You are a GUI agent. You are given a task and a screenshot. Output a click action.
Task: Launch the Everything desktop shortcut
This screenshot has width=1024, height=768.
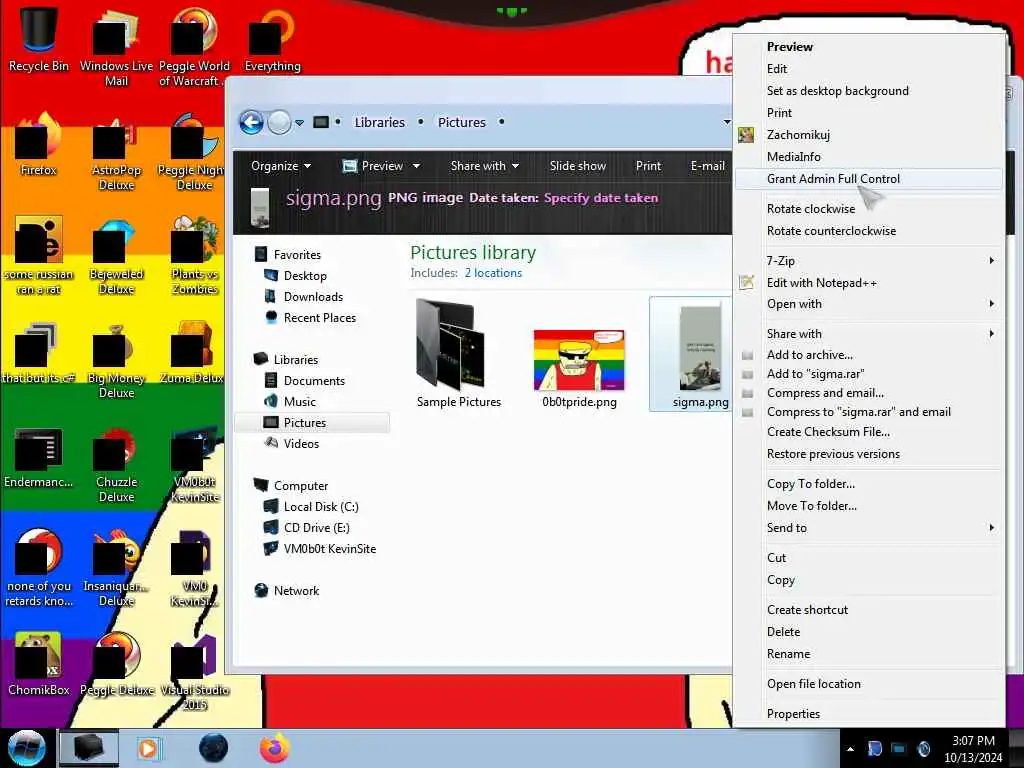[x=273, y=39]
